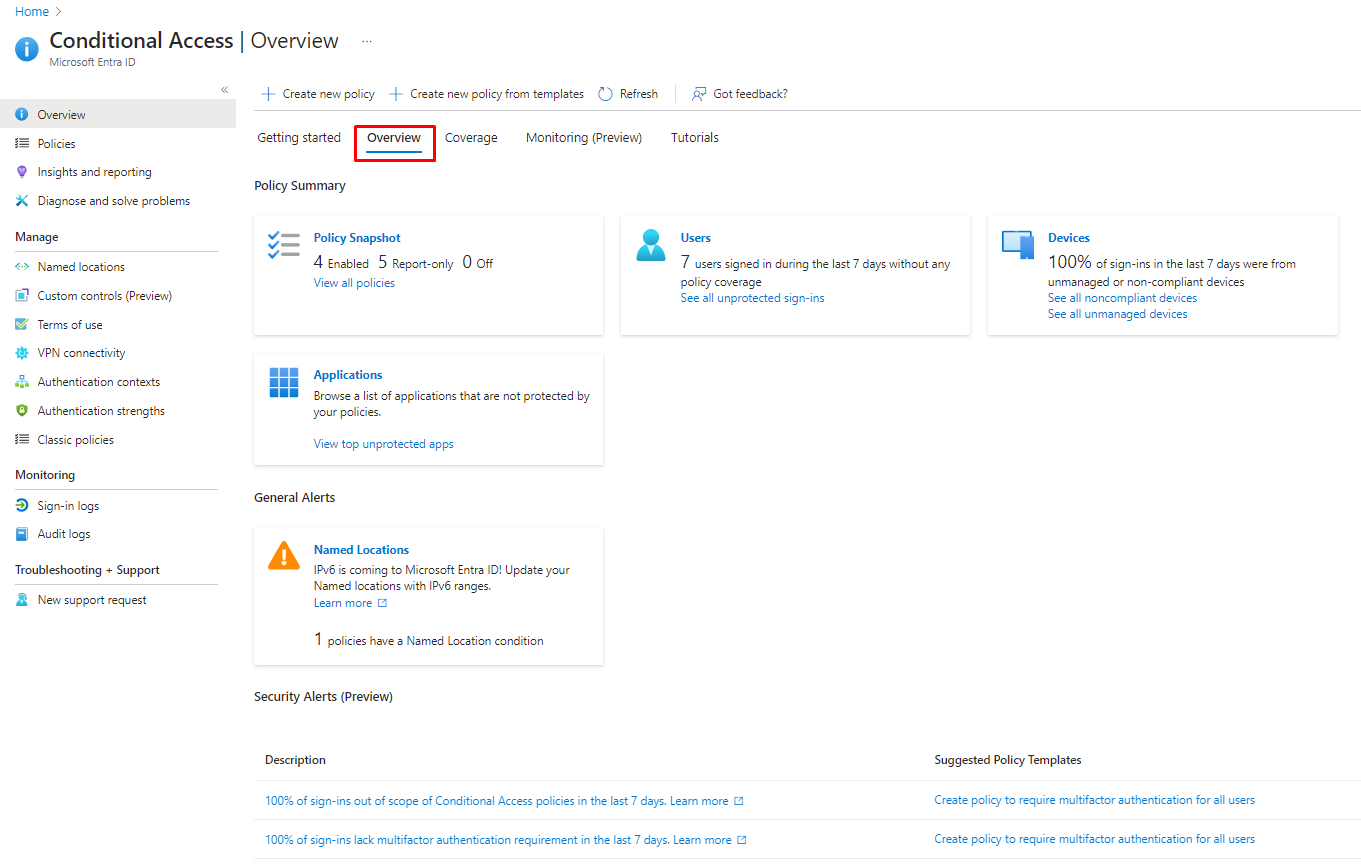Click the Policy Snapshot checklist icon

(x=284, y=245)
